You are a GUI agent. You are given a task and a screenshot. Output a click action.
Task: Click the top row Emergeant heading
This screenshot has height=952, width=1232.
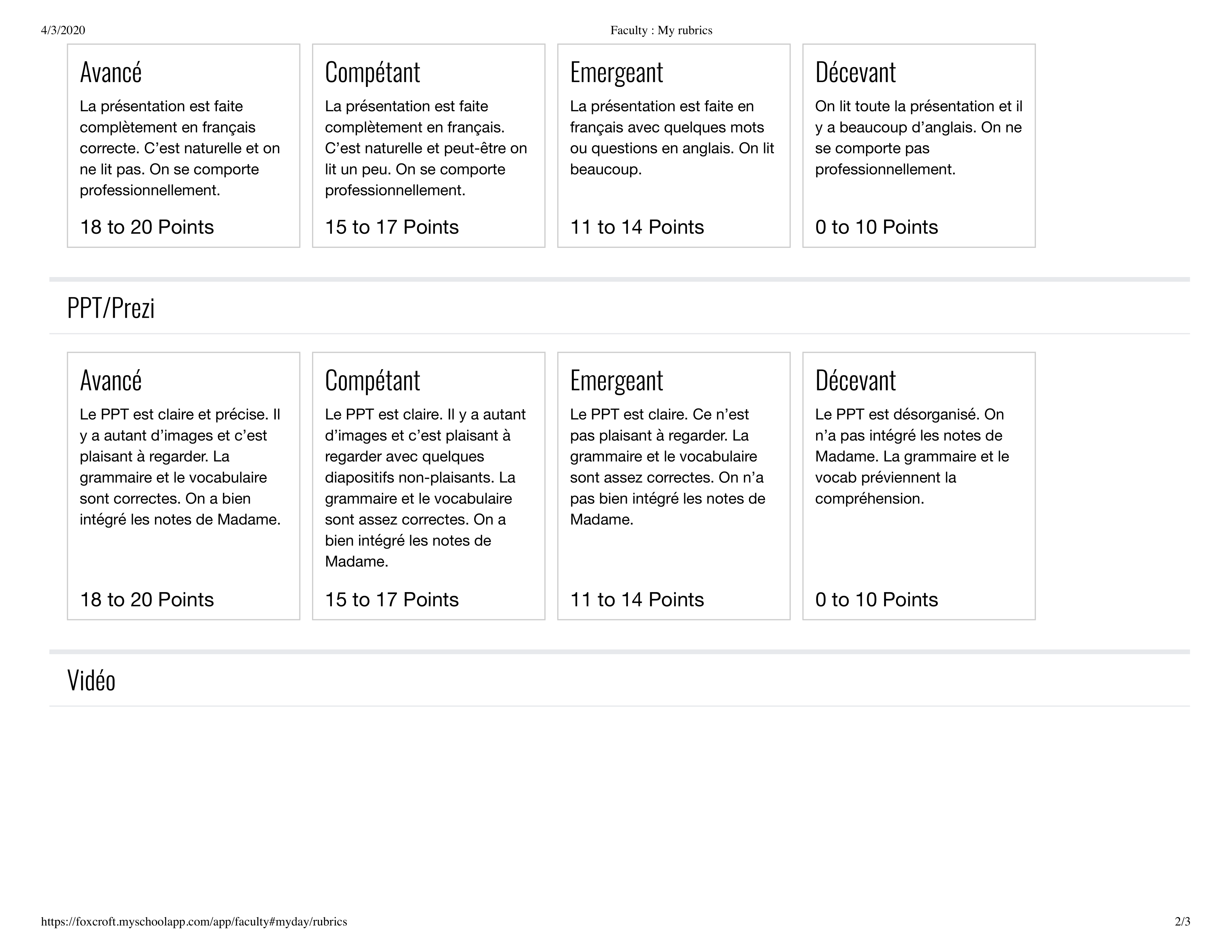(x=617, y=72)
